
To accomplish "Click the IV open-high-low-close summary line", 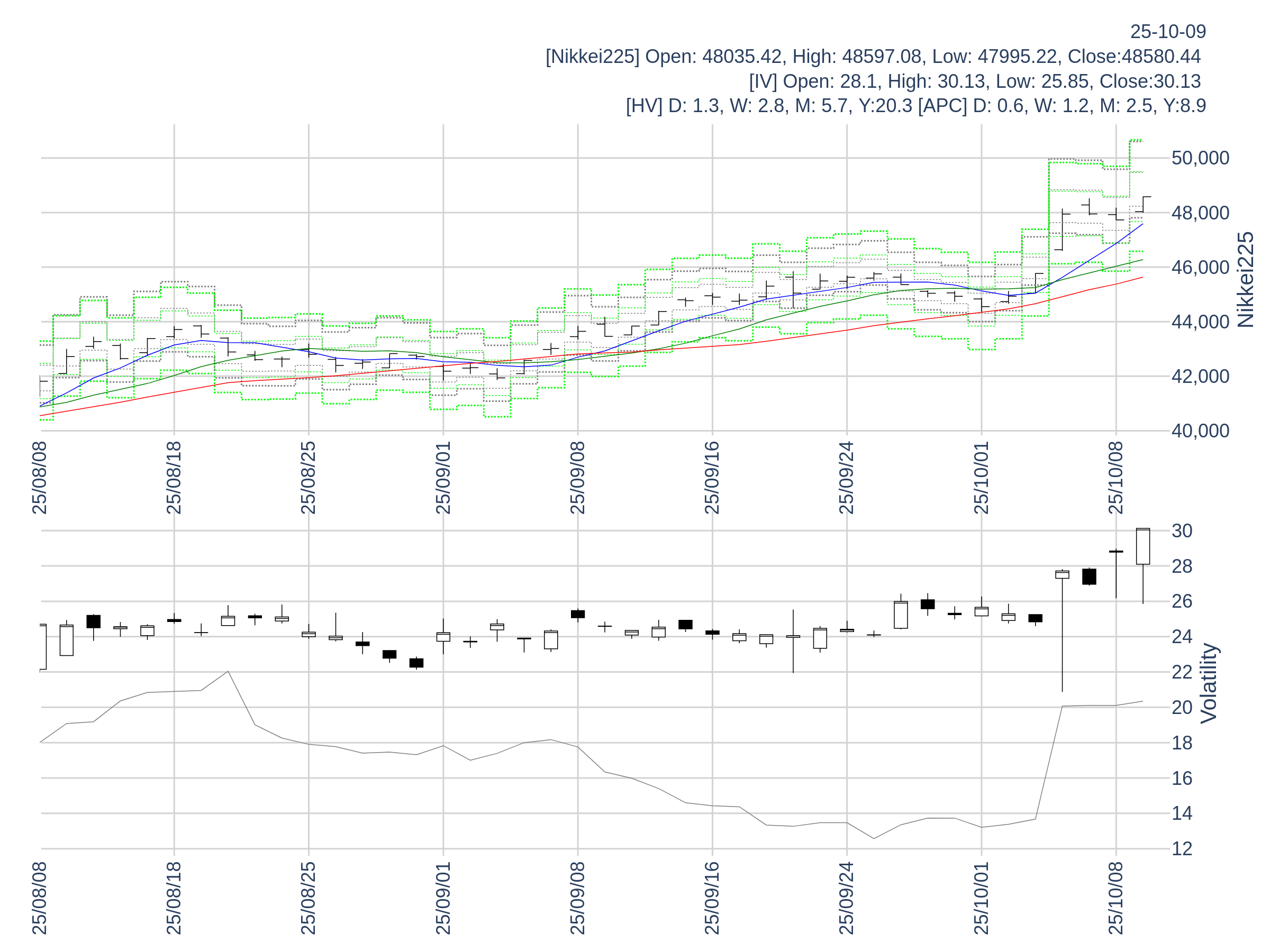I will [974, 81].
